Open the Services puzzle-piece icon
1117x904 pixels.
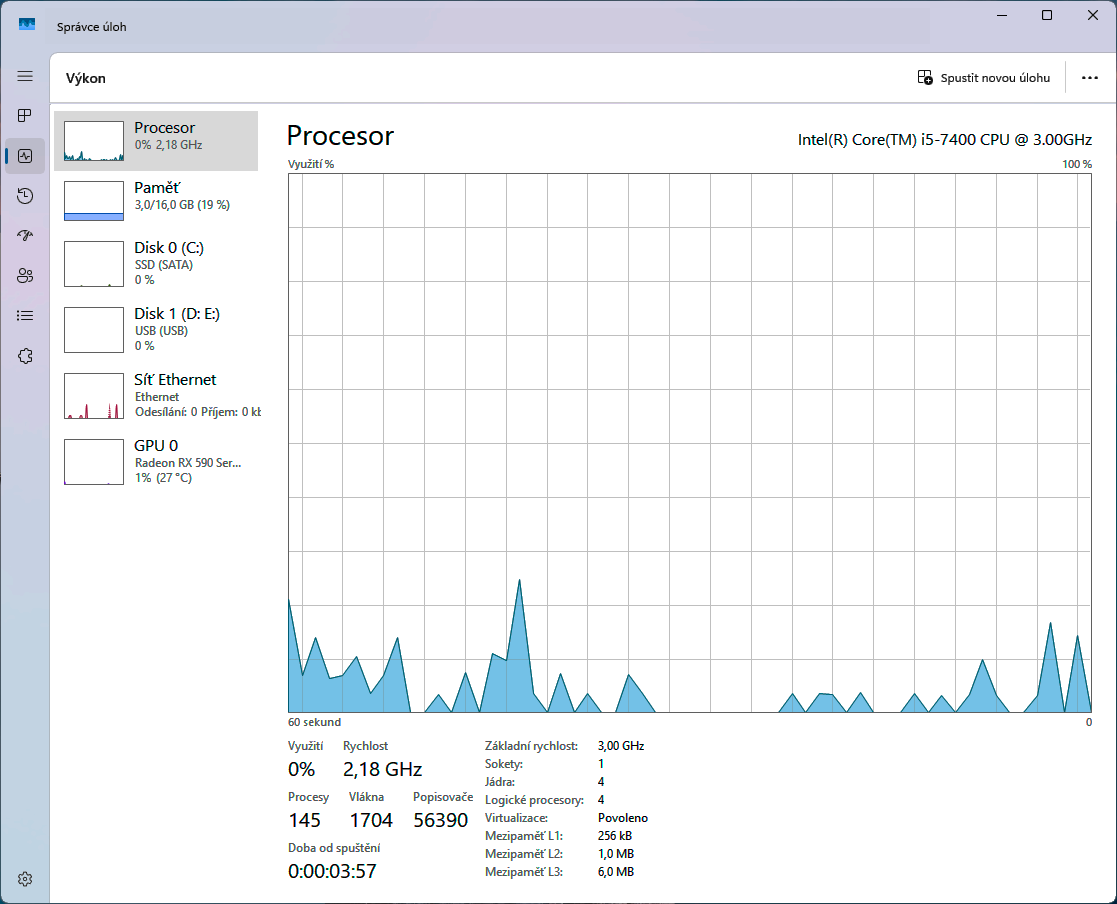pos(25,356)
